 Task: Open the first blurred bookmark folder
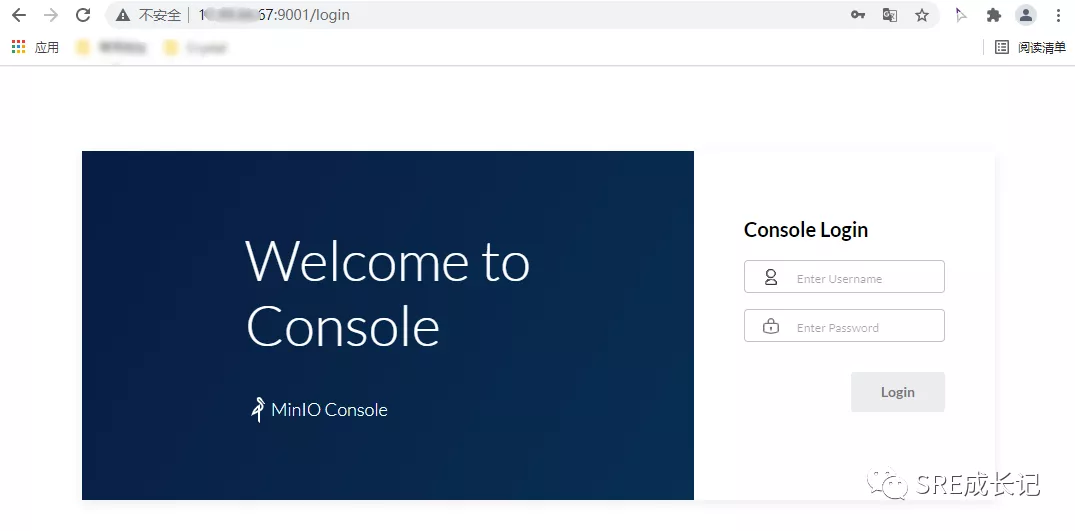pos(112,47)
